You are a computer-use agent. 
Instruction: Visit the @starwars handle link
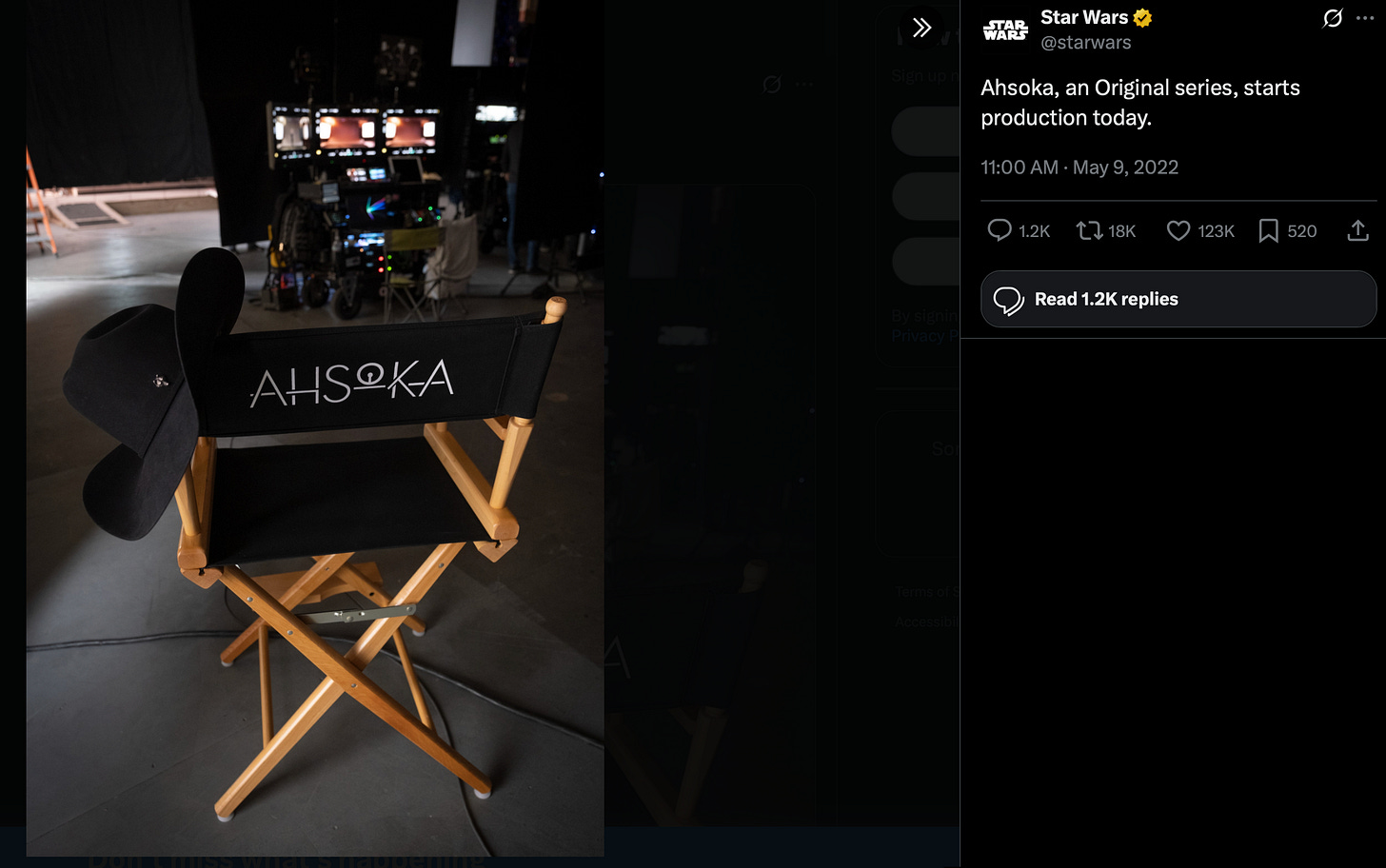[1086, 43]
